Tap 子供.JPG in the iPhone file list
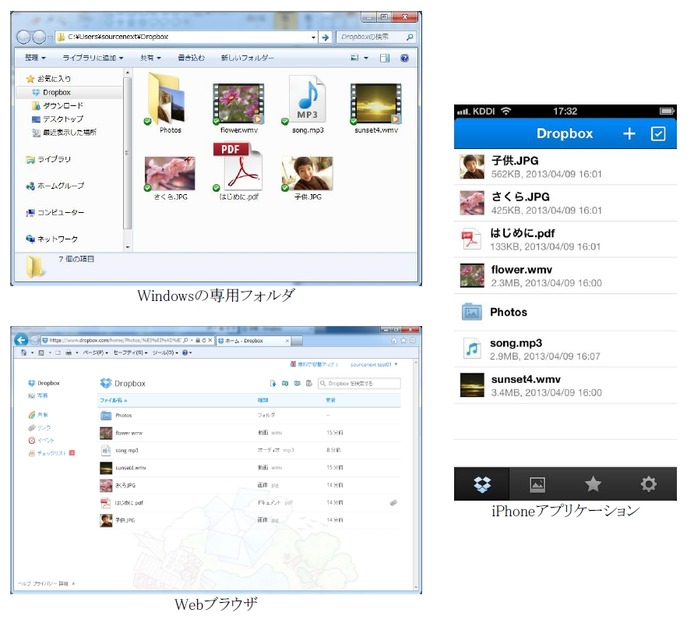 [565, 167]
